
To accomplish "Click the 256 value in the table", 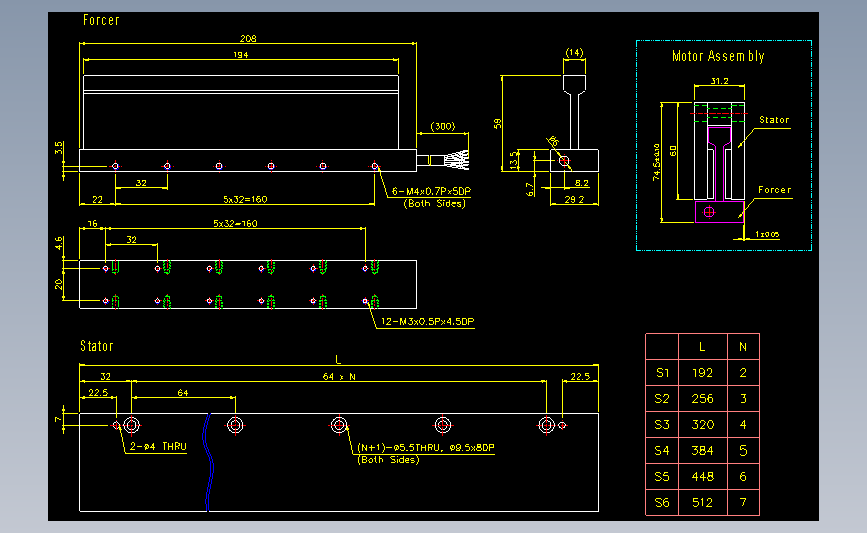I will (x=703, y=399).
